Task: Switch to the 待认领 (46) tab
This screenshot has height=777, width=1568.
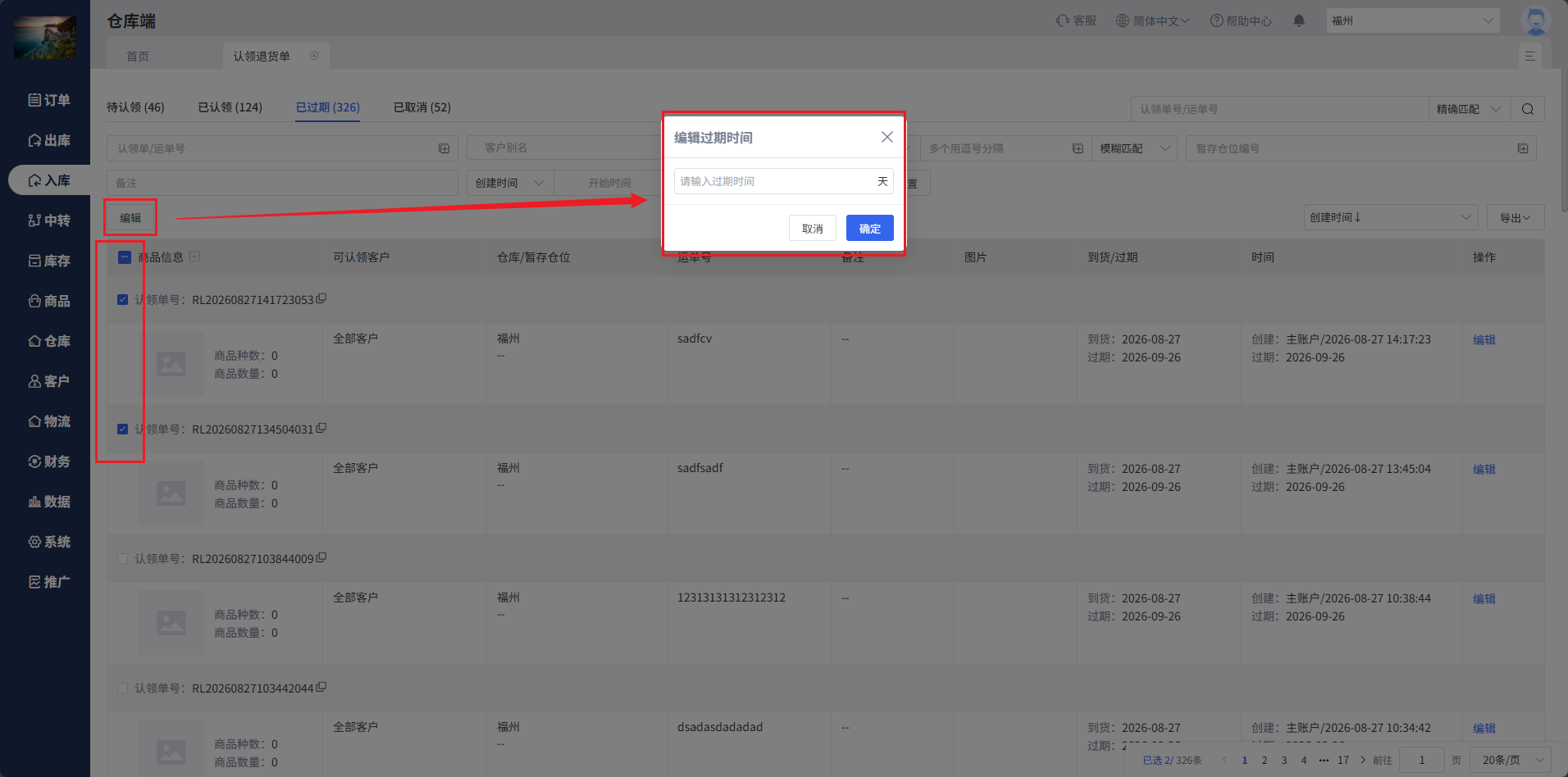Action: tap(135, 107)
